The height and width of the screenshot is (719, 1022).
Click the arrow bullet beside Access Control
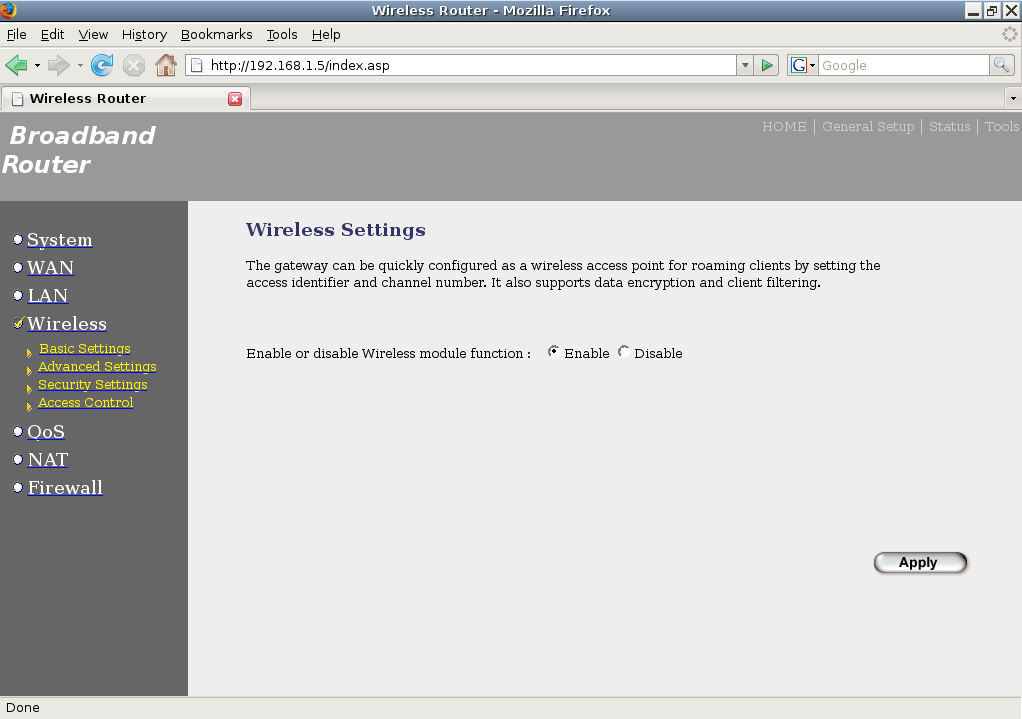click(29, 407)
